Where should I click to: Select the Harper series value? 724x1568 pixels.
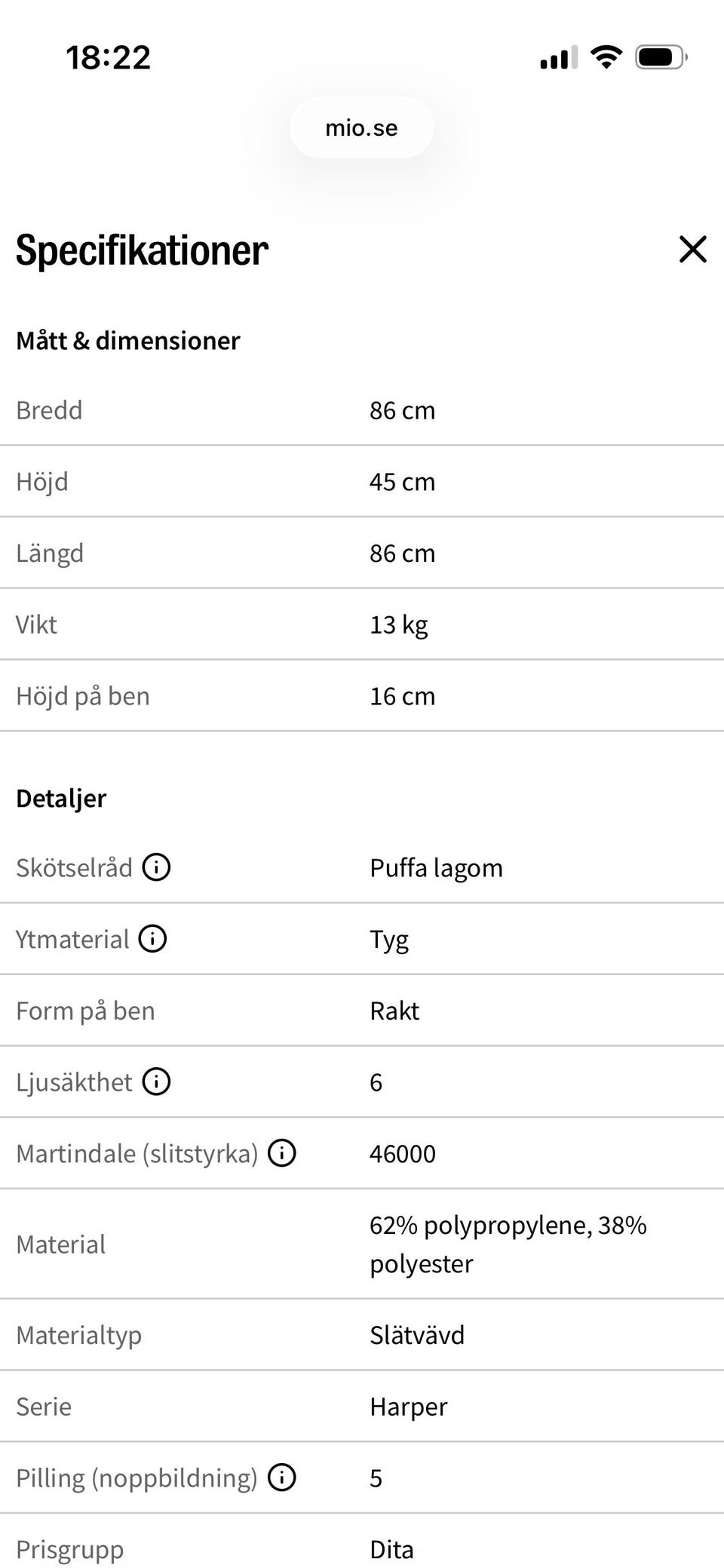(x=408, y=1407)
